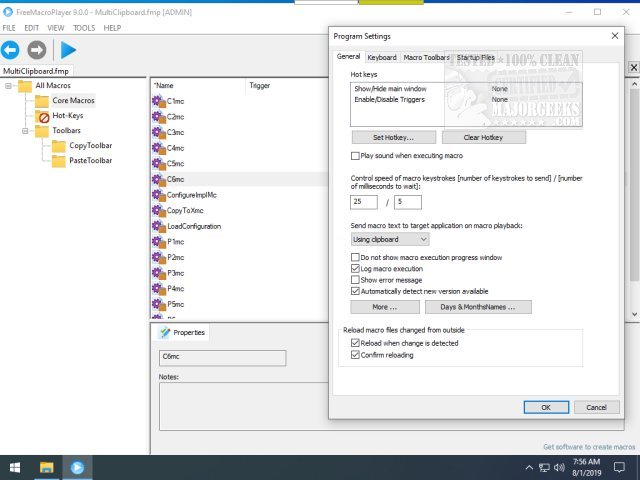Click the Core Macros folder icon
640x480 pixels.
tap(42, 101)
